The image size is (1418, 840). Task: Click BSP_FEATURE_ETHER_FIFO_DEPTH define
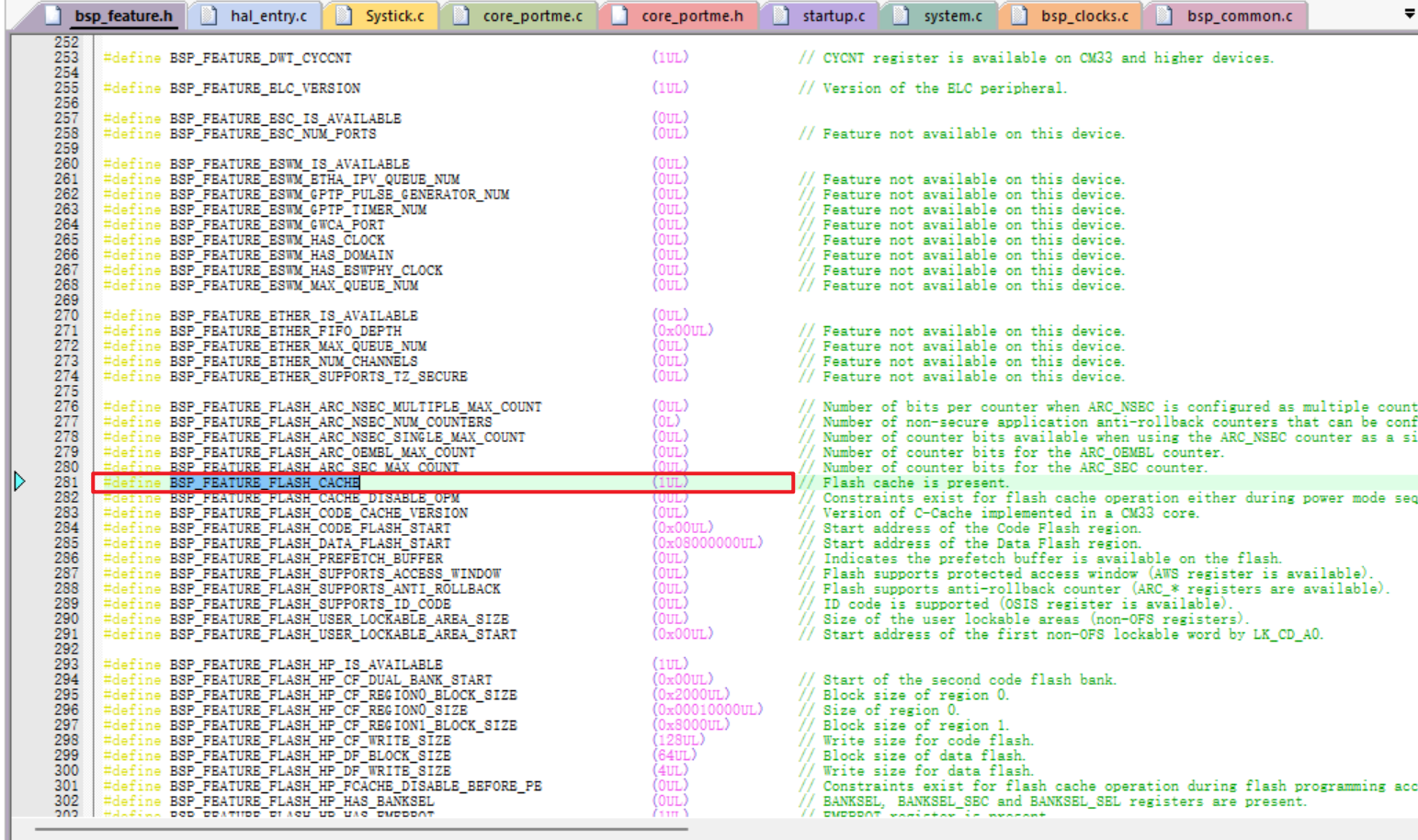click(285, 331)
